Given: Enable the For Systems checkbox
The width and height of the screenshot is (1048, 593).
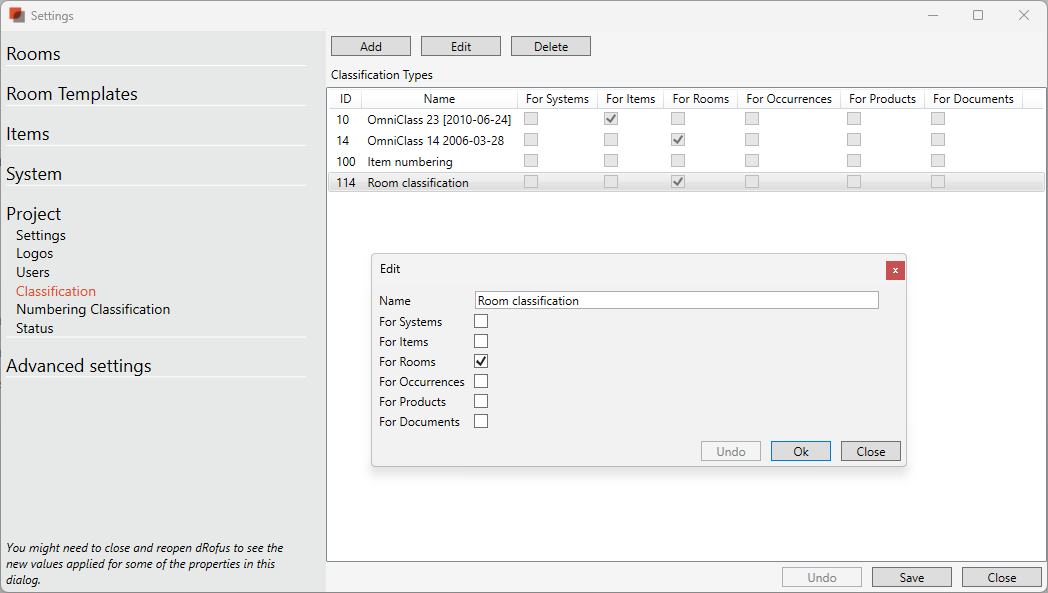Looking at the screenshot, I should 481,320.
